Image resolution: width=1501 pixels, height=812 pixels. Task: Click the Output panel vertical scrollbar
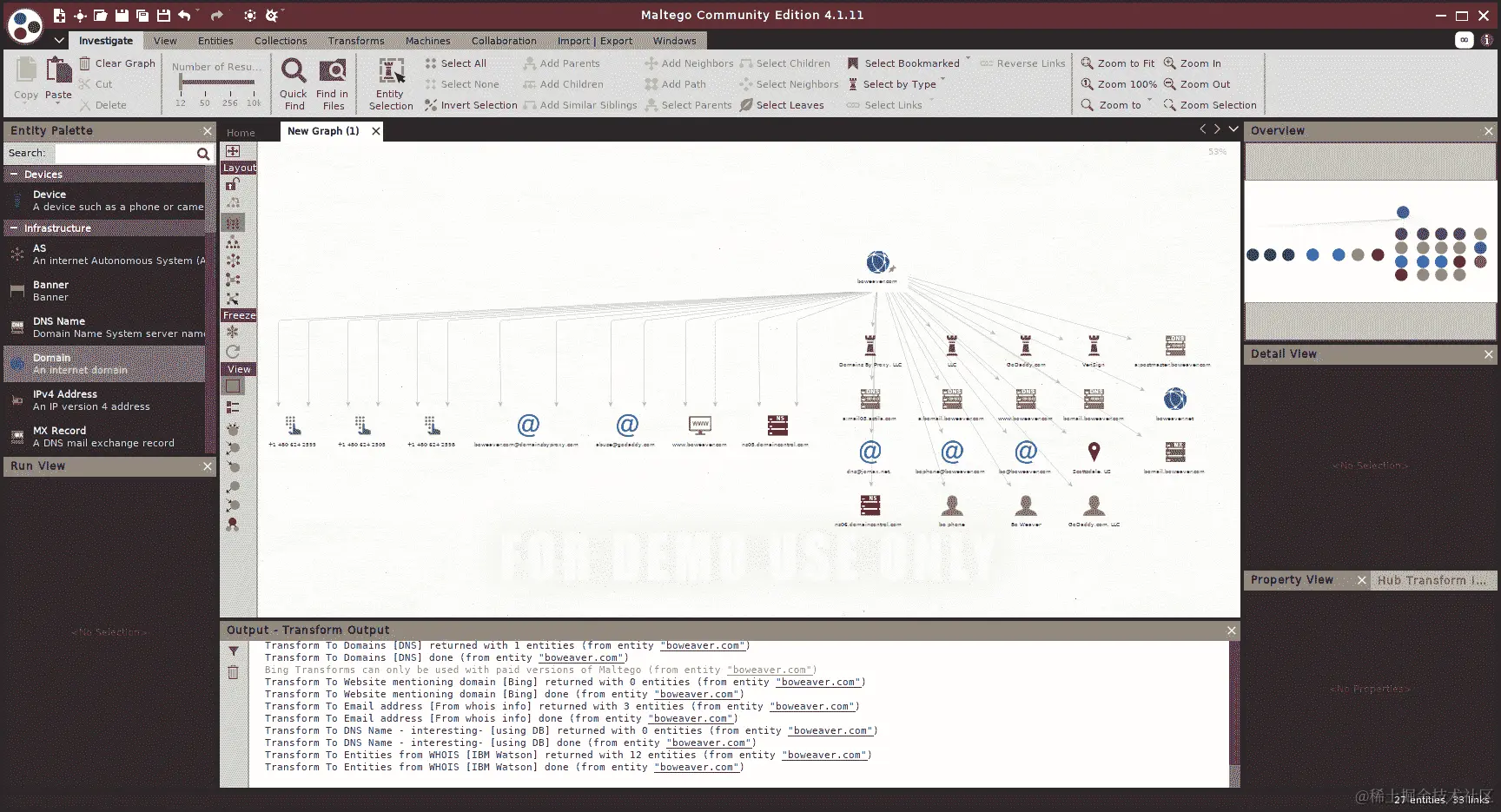(x=1234, y=714)
